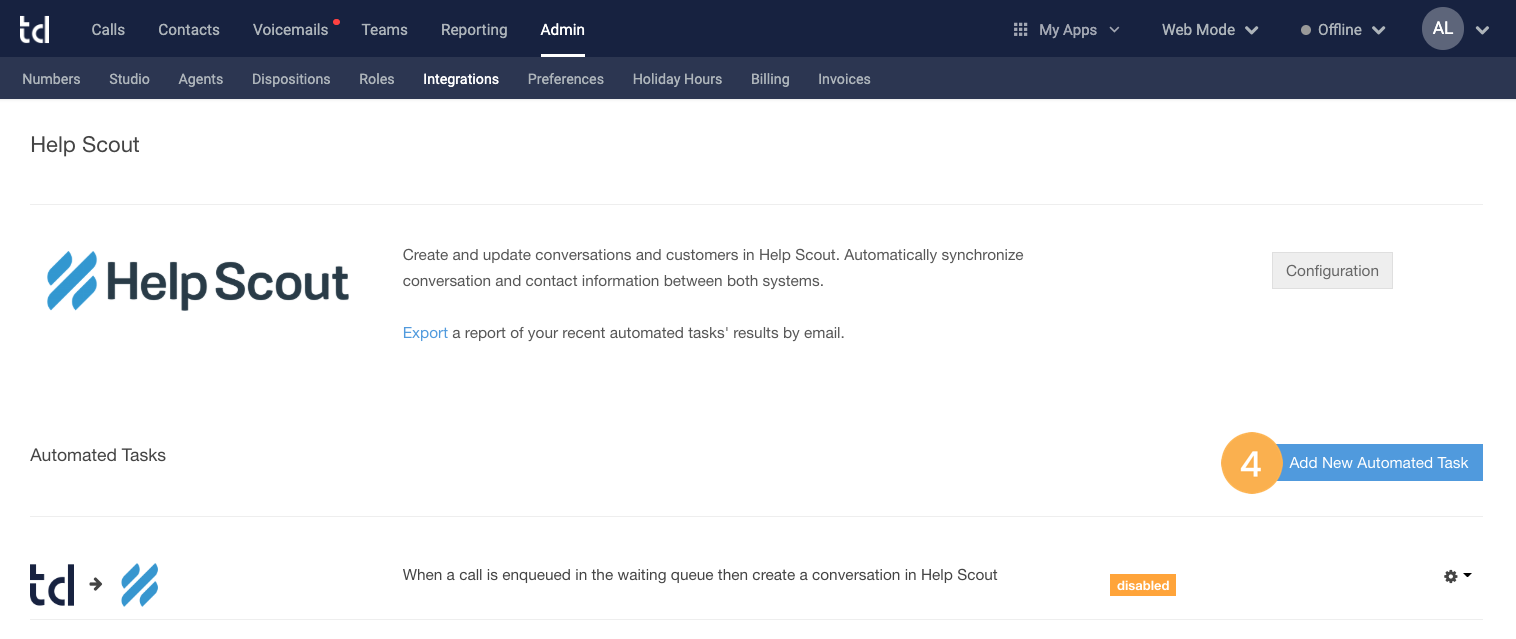Click the small Help Scout icon in task row

(x=140, y=585)
